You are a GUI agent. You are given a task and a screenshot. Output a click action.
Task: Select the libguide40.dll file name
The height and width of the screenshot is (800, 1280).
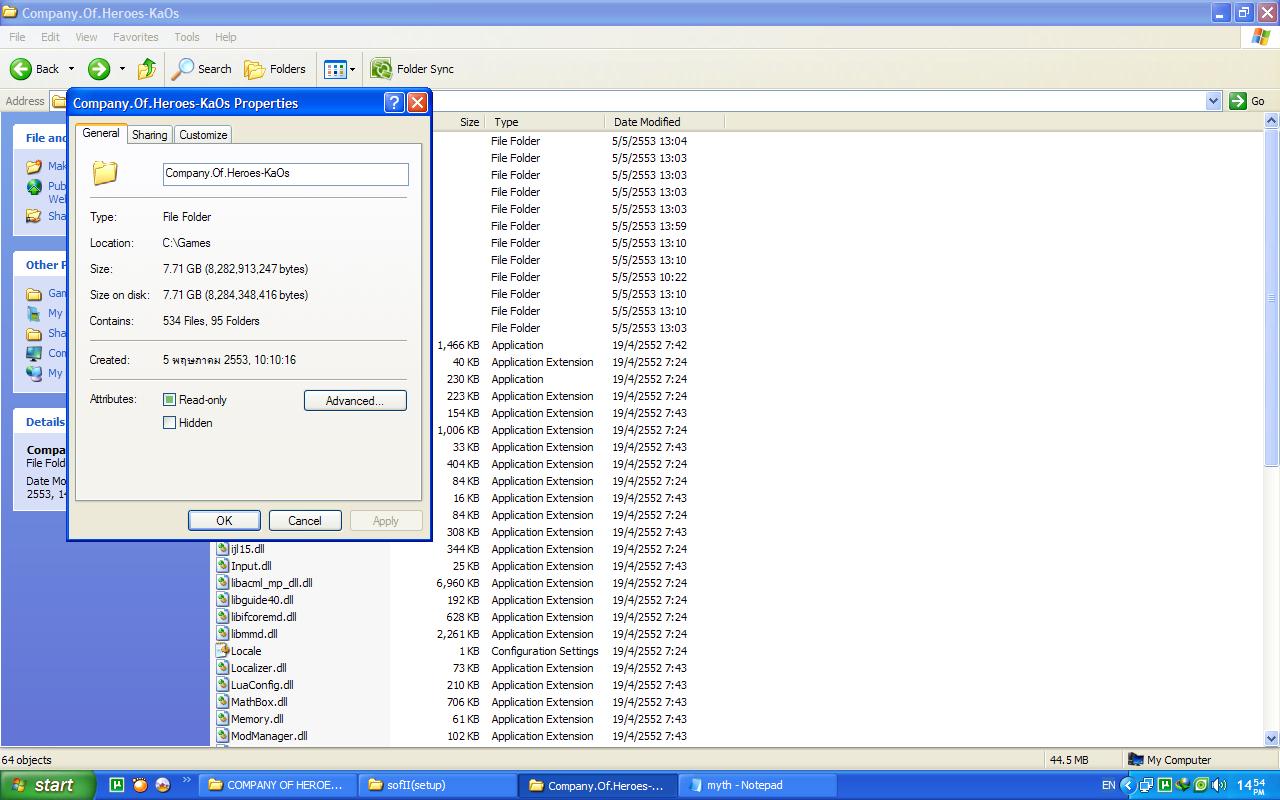[262, 600]
